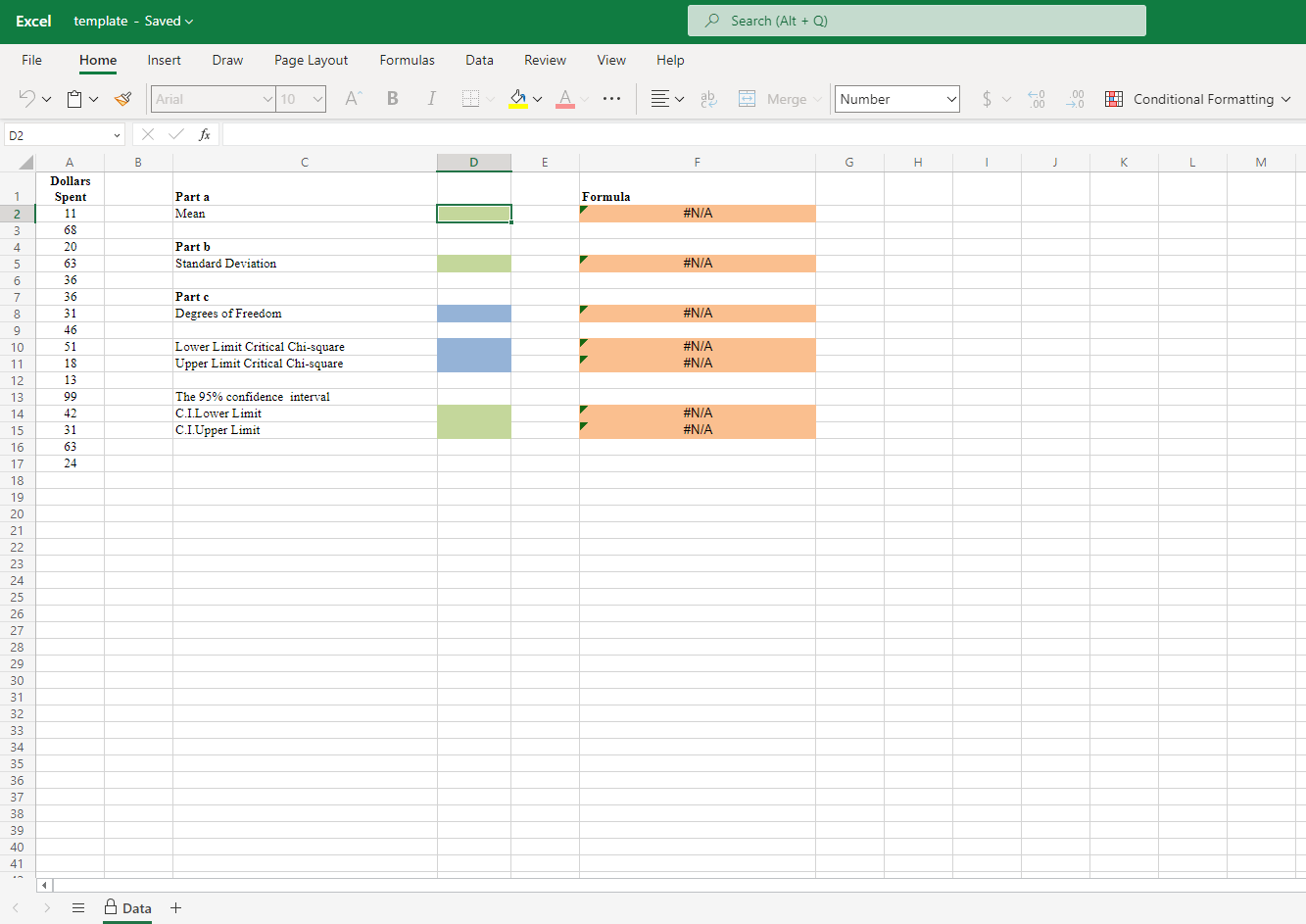1306x924 pixels.
Task: Click inside the Search (Alt + Q) field
Action: pyautogui.click(x=916, y=20)
